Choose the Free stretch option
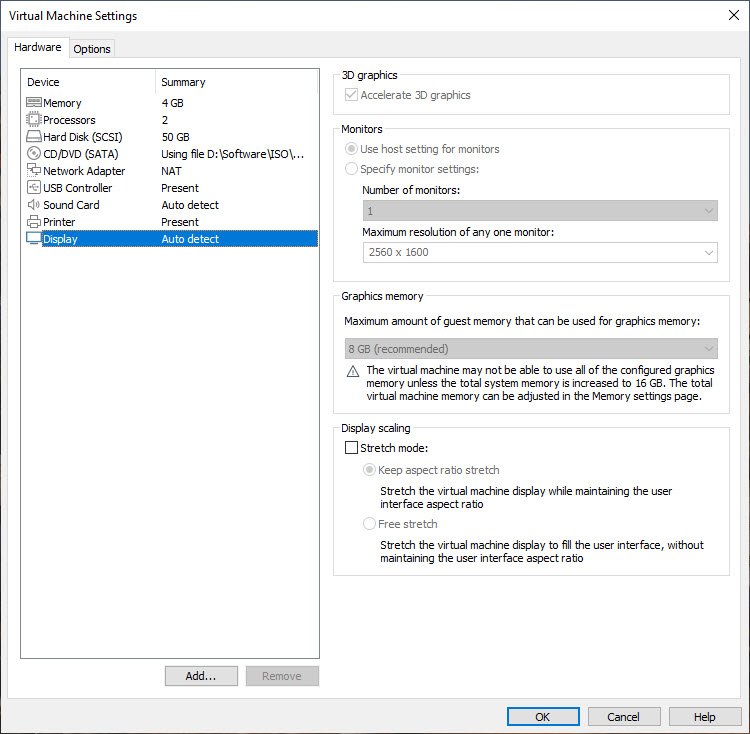750x734 pixels. pyautogui.click(x=369, y=524)
